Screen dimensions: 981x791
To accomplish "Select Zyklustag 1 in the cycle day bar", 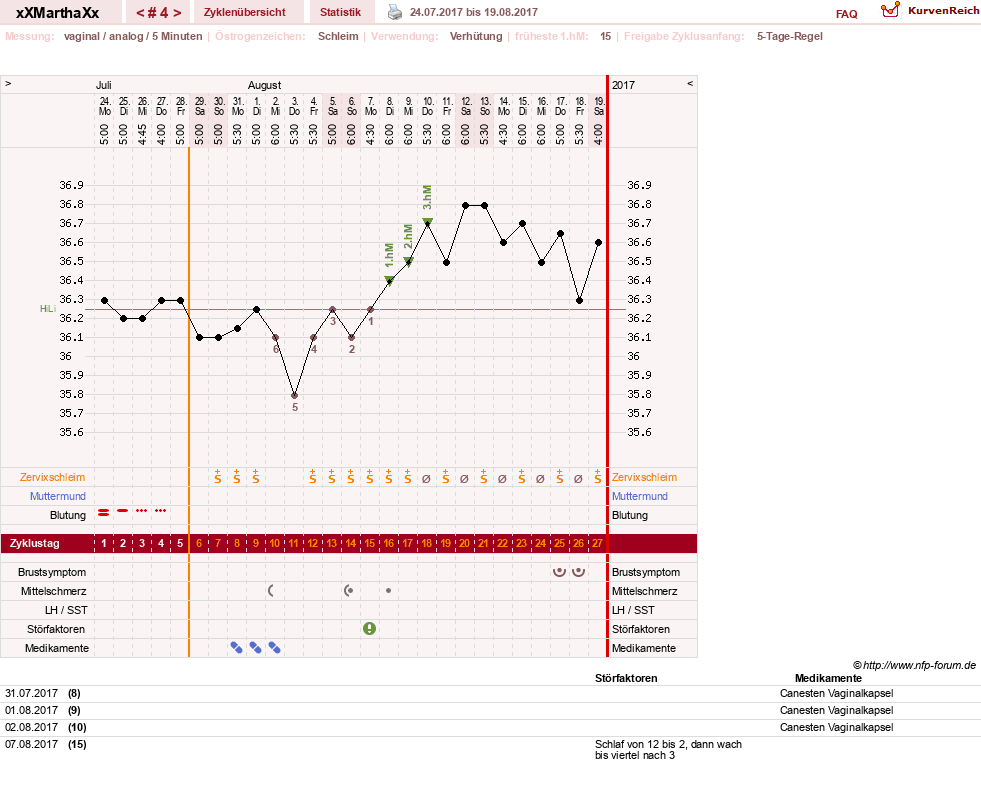I will [x=104, y=543].
